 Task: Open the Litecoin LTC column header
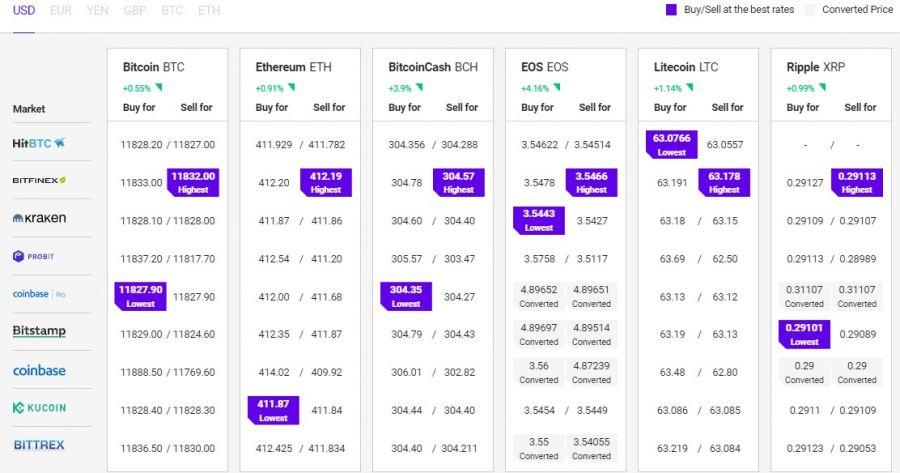(685, 67)
